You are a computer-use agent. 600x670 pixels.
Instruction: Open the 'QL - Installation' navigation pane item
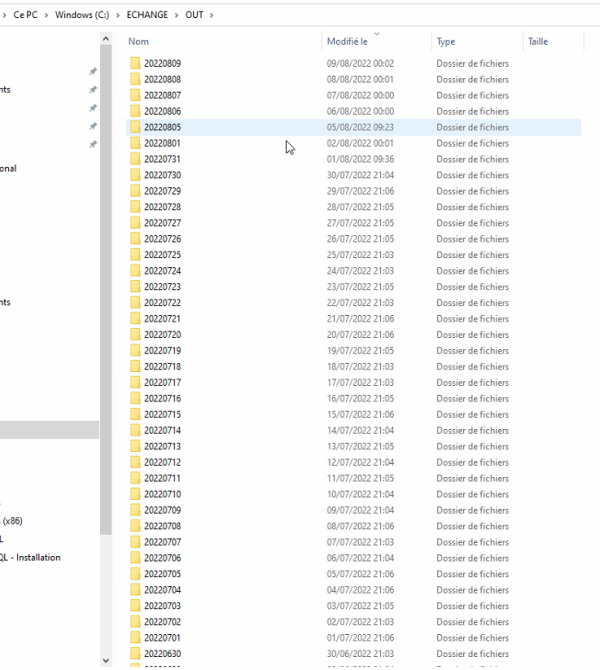coord(32,558)
